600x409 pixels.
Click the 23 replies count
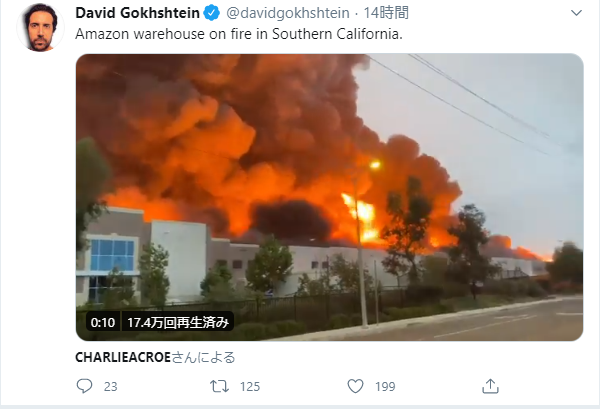click(111, 386)
